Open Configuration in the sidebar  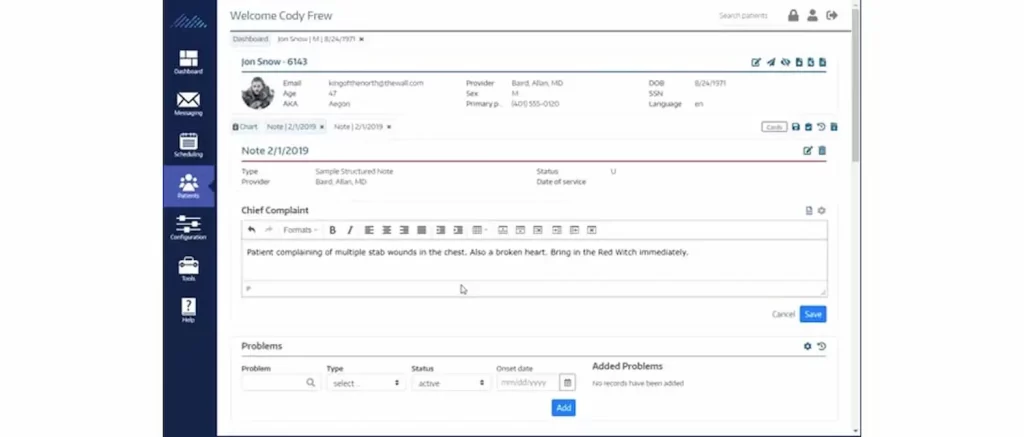(x=188, y=228)
